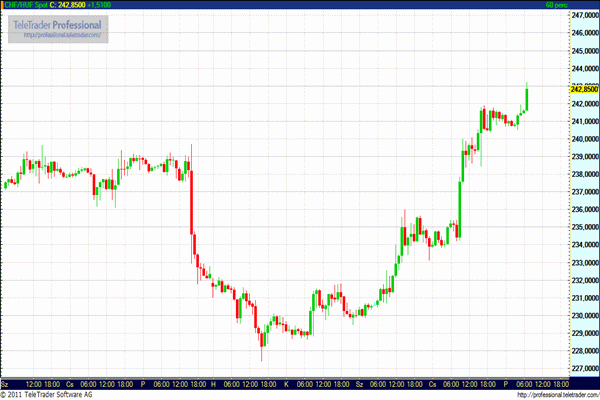This screenshot has height=400, width=600.
Task: Click the 60 perc interval label
Action: coord(557,5)
